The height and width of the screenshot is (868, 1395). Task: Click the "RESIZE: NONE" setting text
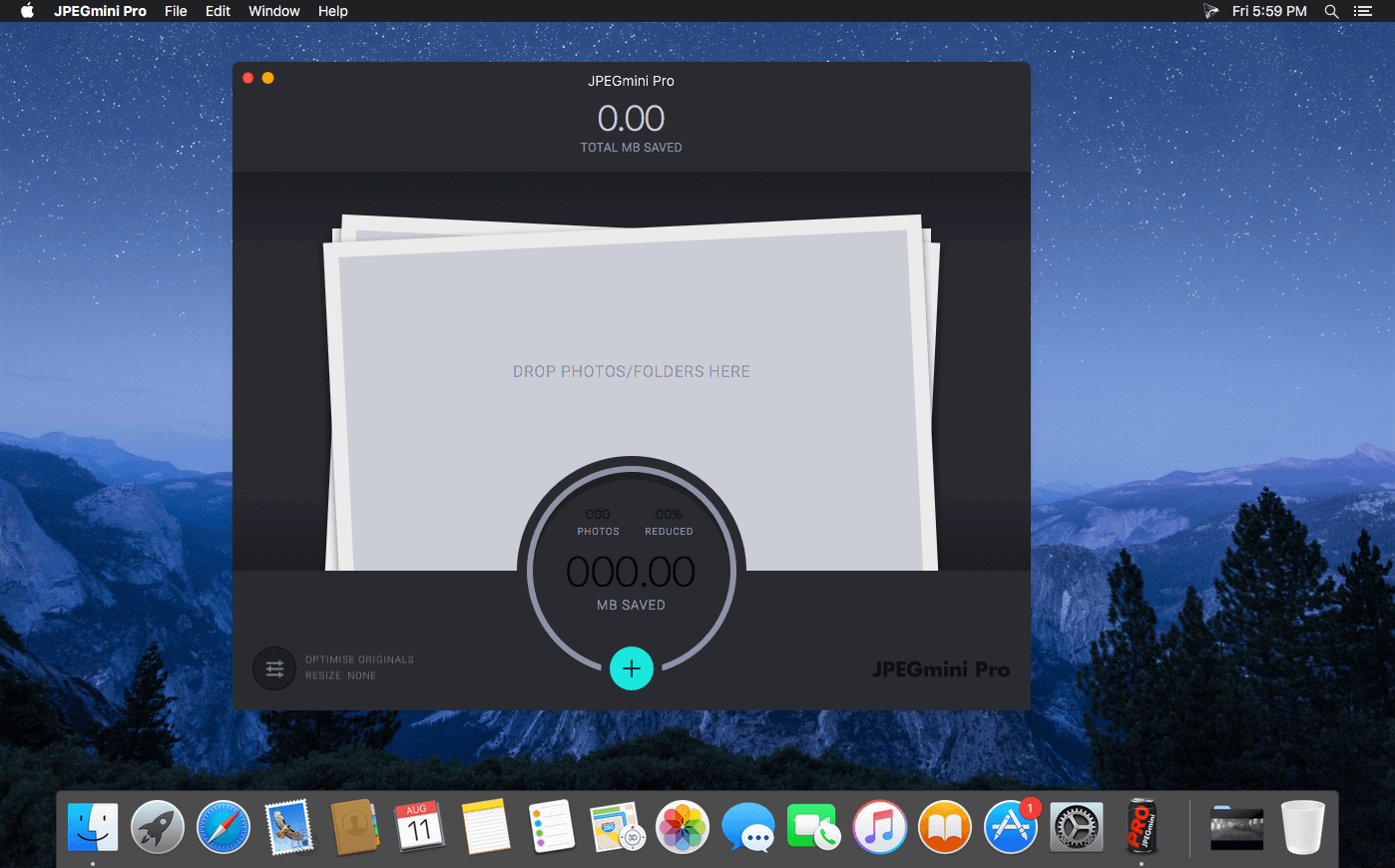tap(340, 675)
